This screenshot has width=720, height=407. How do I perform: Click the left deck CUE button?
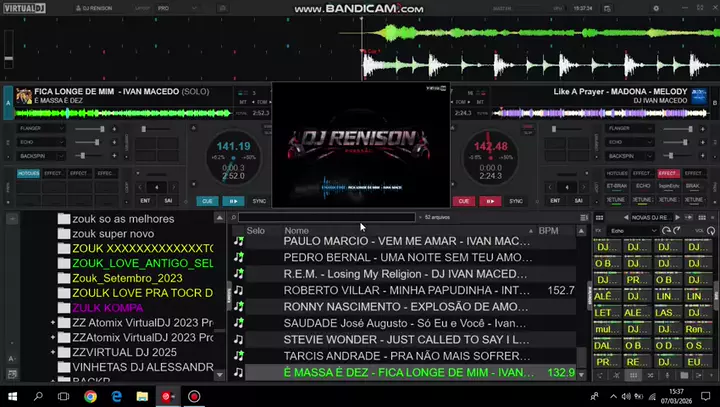(207, 201)
